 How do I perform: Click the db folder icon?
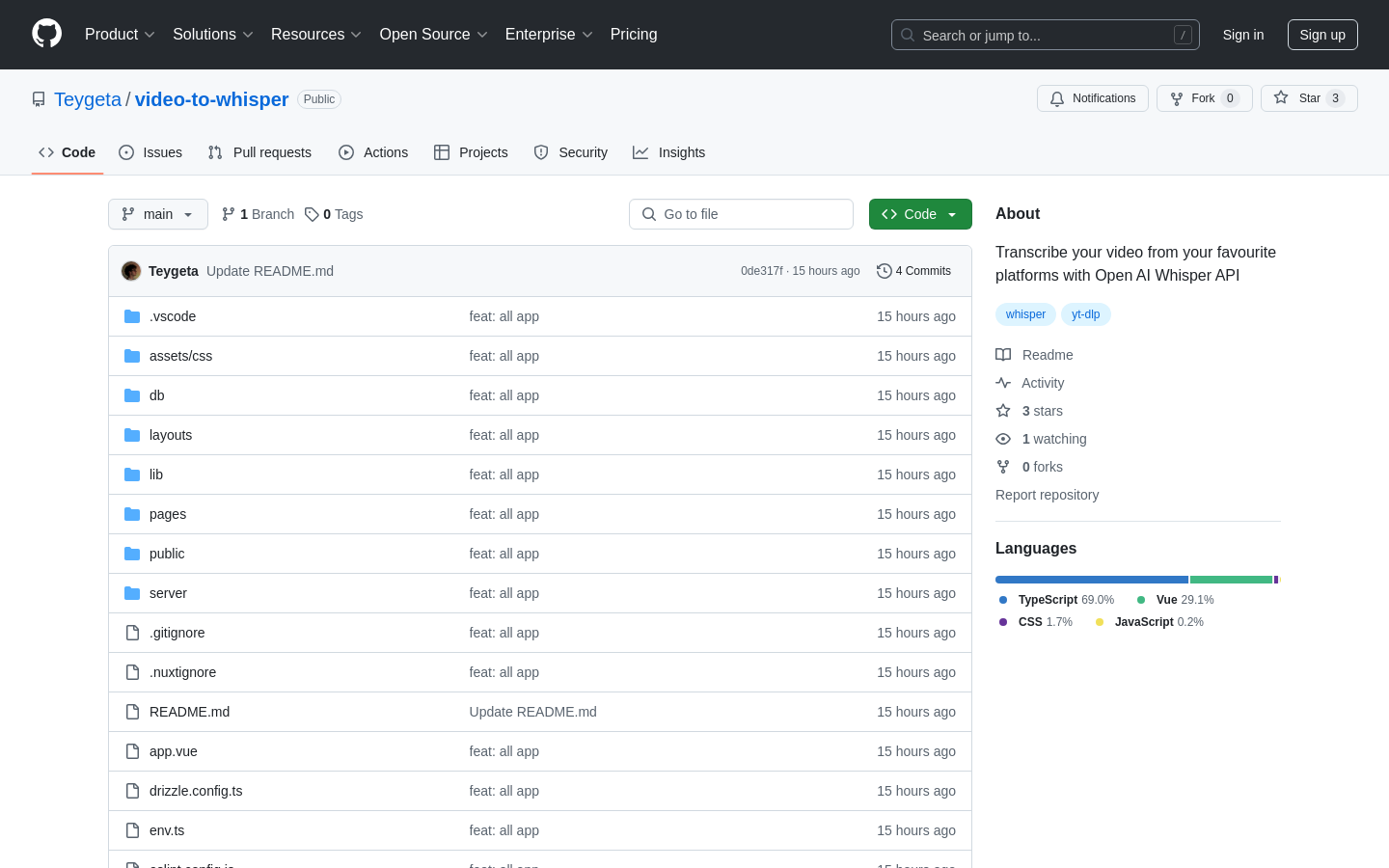[x=132, y=395]
